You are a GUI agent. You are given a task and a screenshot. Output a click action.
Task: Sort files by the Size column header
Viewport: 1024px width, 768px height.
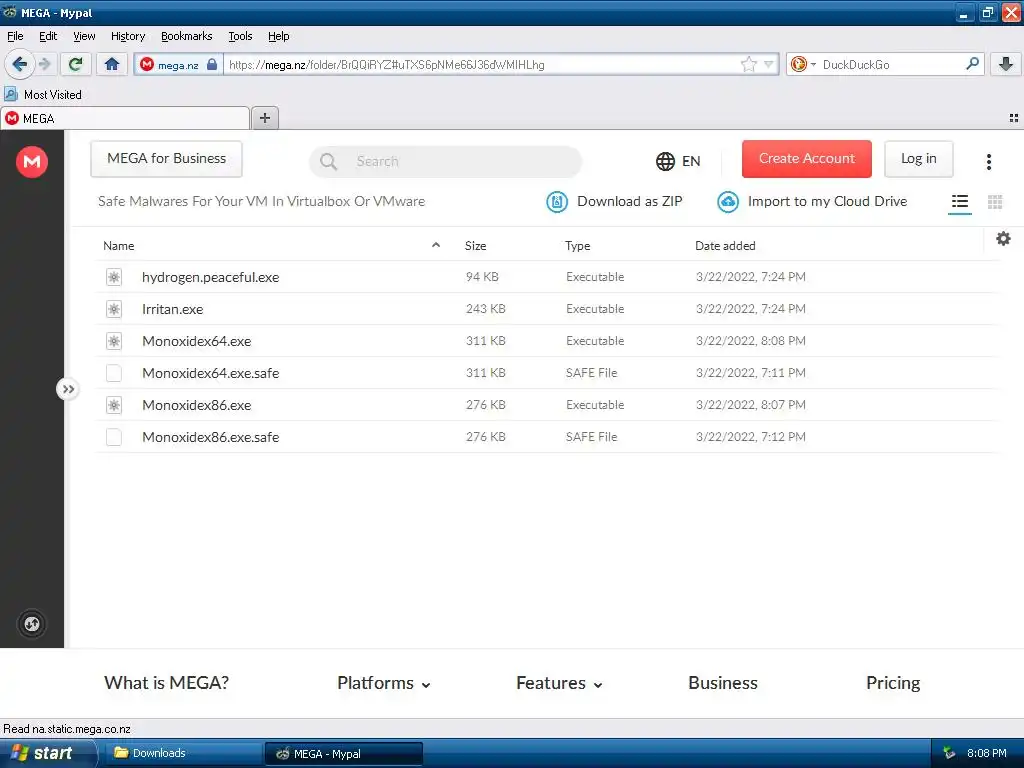click(x=475, y=246)
